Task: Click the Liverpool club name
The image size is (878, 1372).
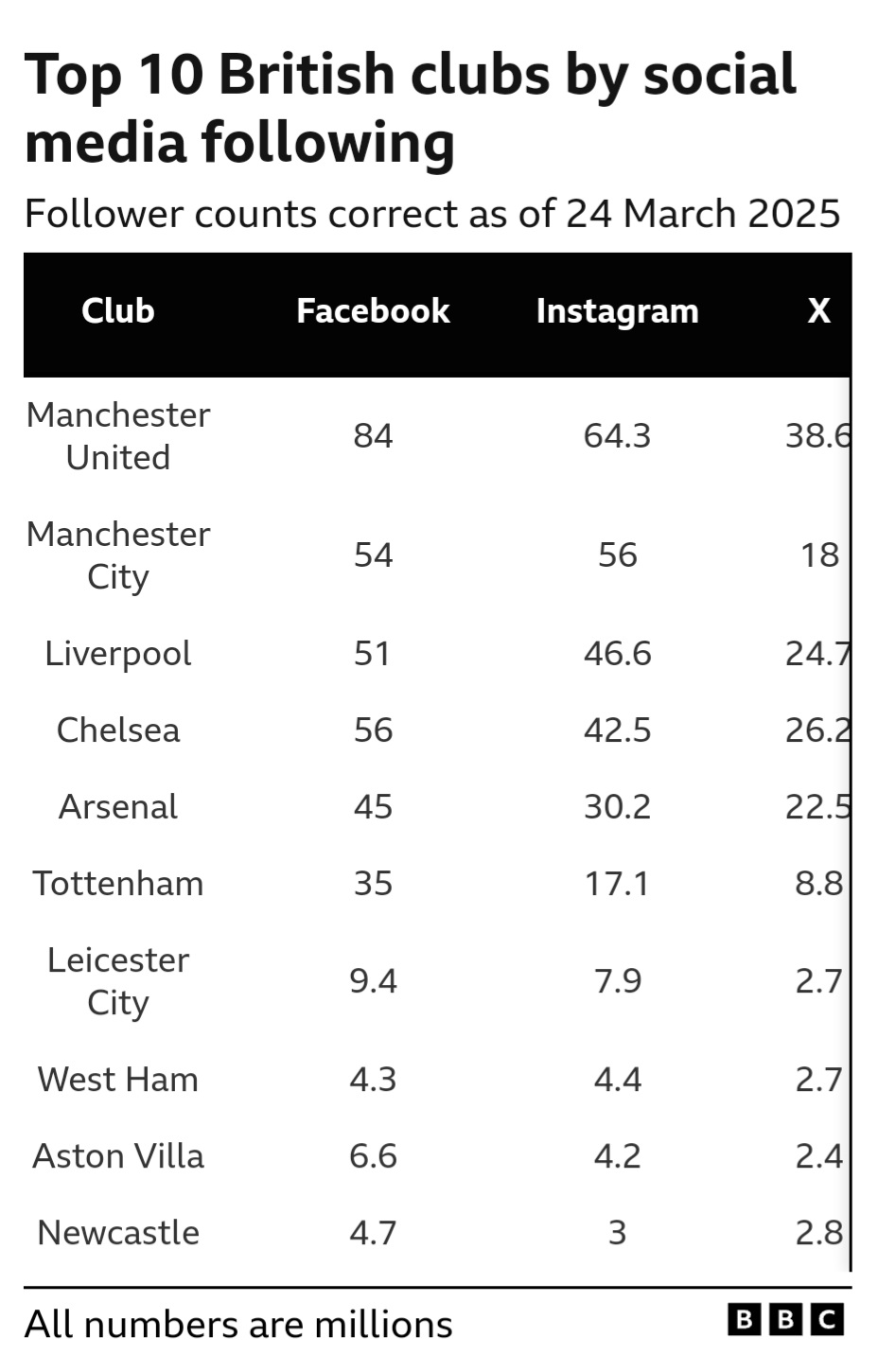Action: [x=118, y=654]
